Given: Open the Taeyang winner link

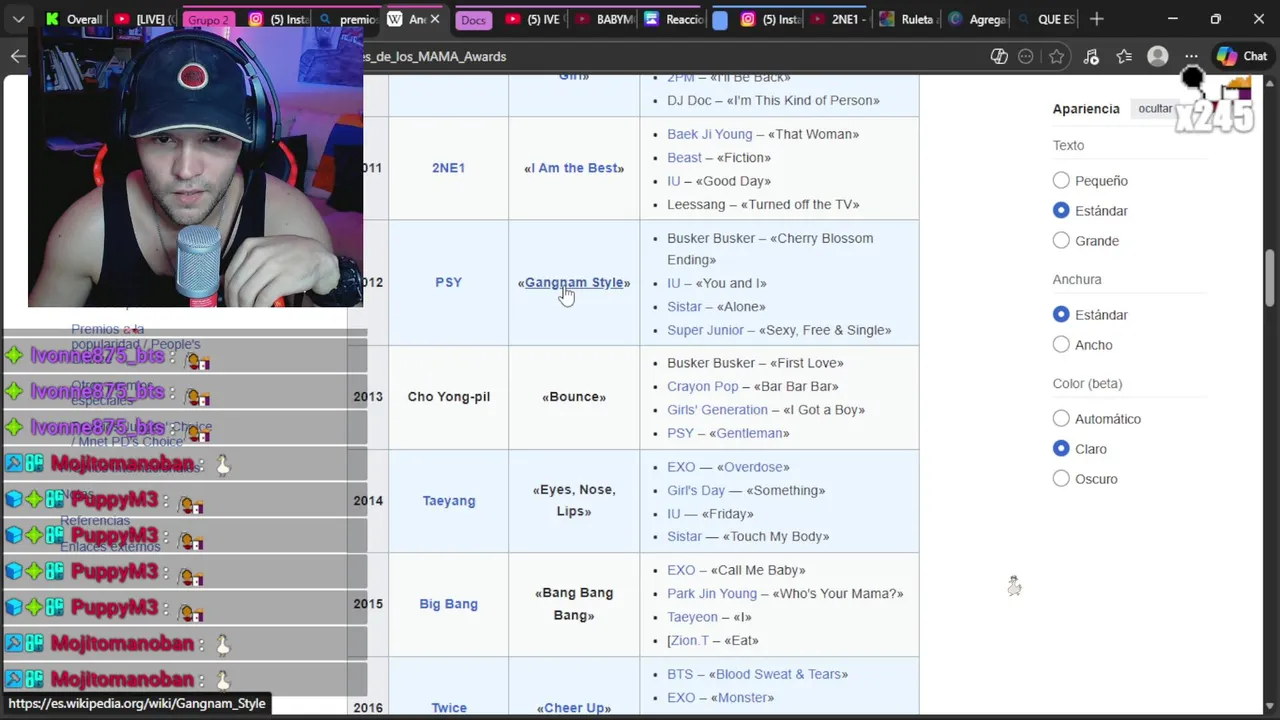Looking at the screenshot, I should coord(448,501).
